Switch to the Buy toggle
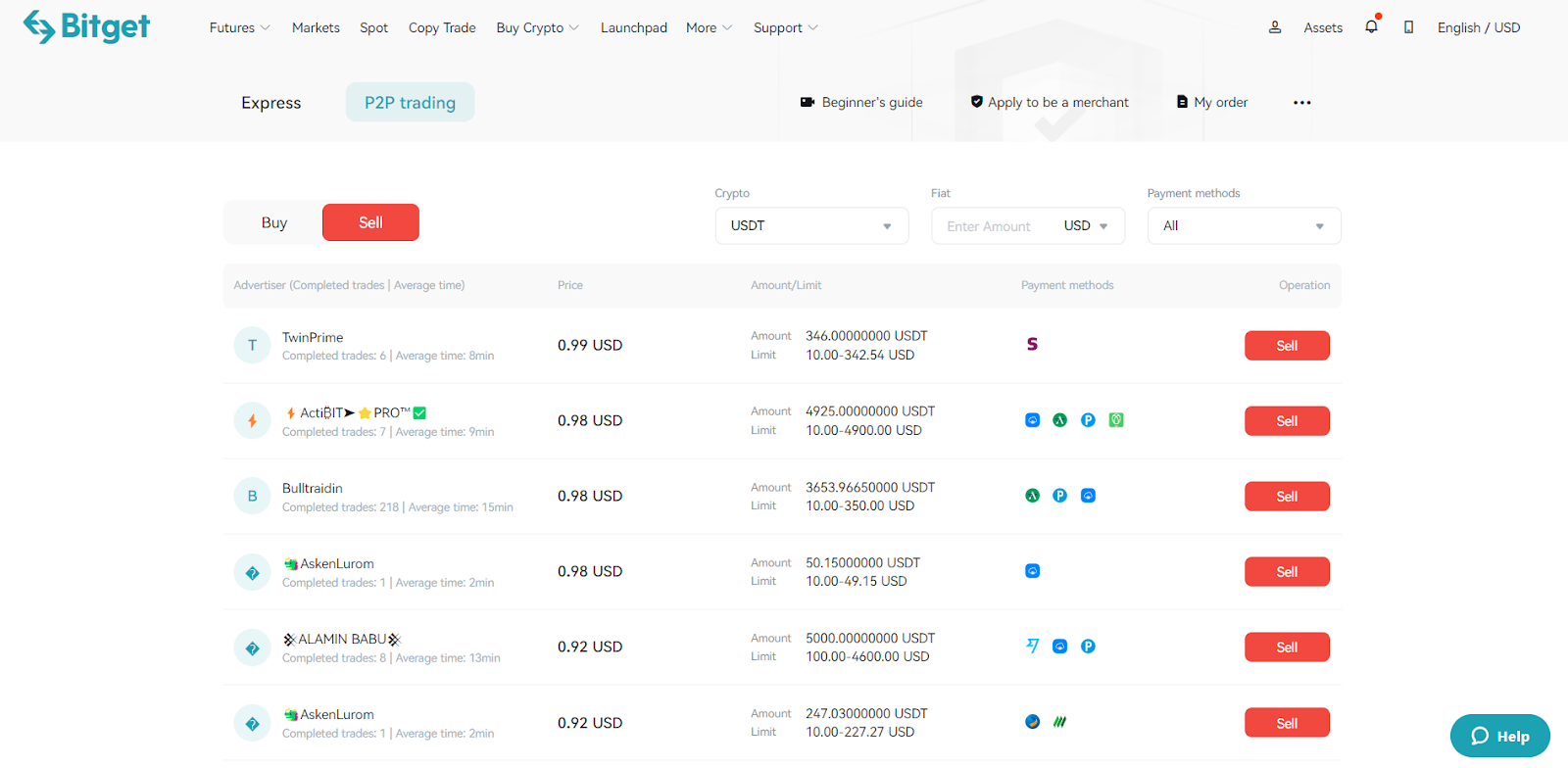The height and width of the screenshot is (768, 1568). 274,222
